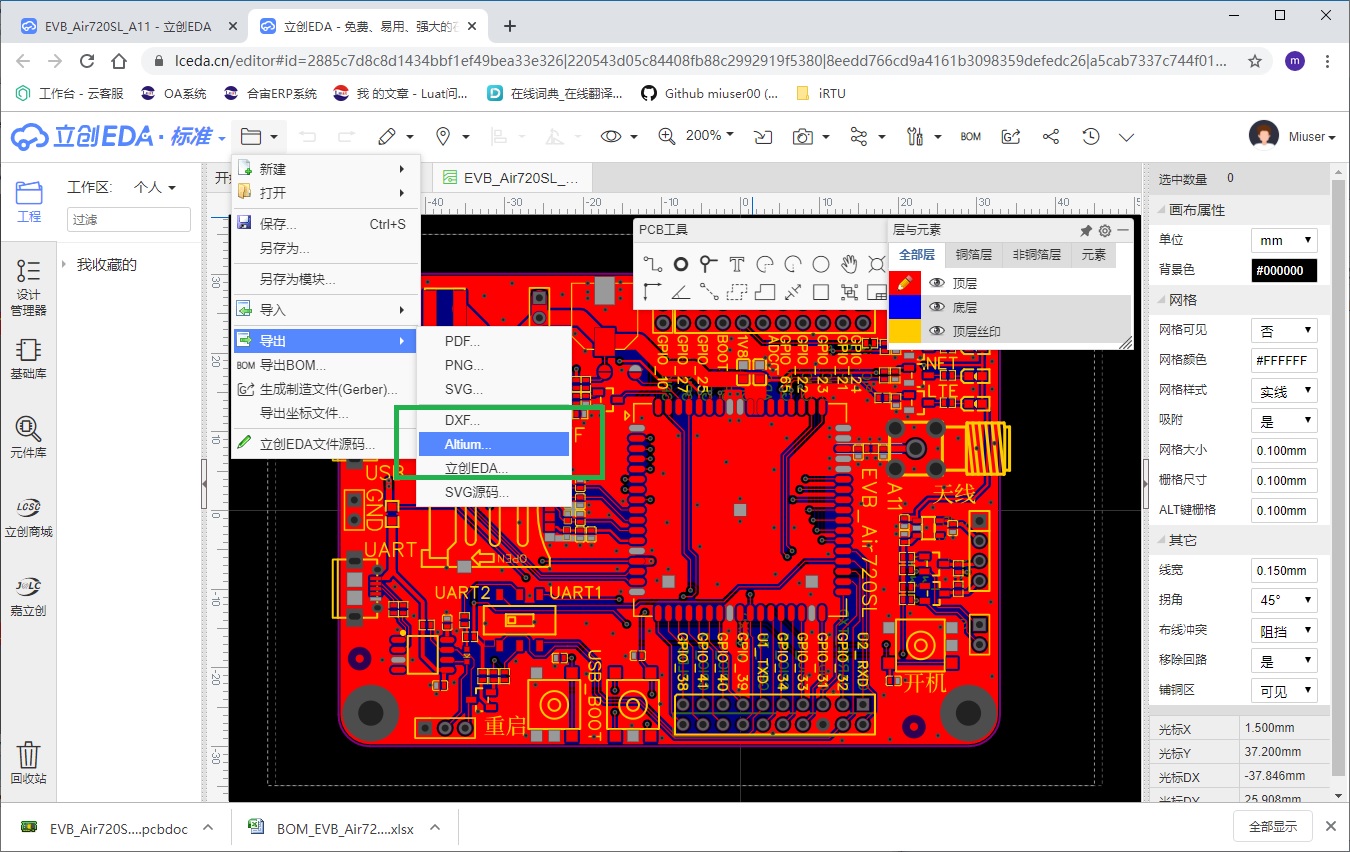Open the Github miuser00 bookmark
Image resolution: width=1350 pixels, height=852 pixels.
tap(708, 93)
